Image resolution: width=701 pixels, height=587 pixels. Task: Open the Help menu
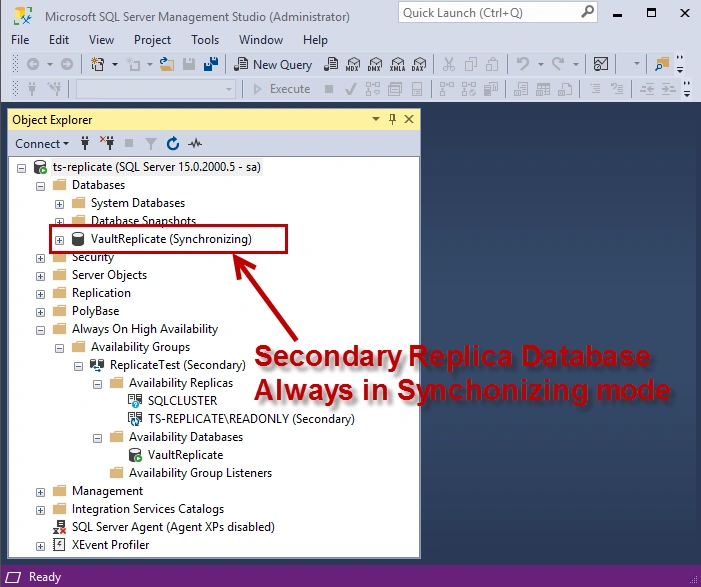[x=315, y=40]
